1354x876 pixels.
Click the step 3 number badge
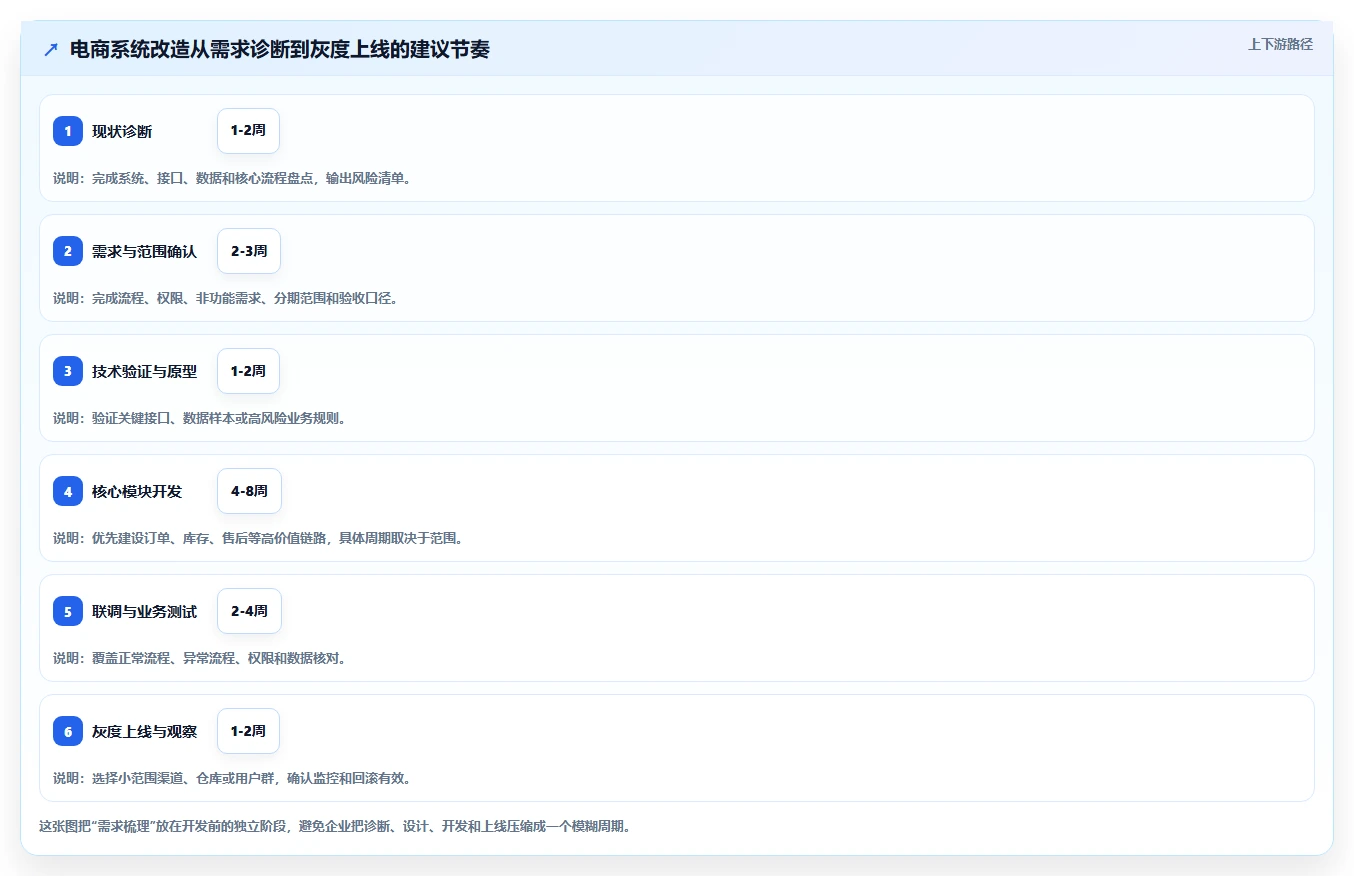pos(68,371)
